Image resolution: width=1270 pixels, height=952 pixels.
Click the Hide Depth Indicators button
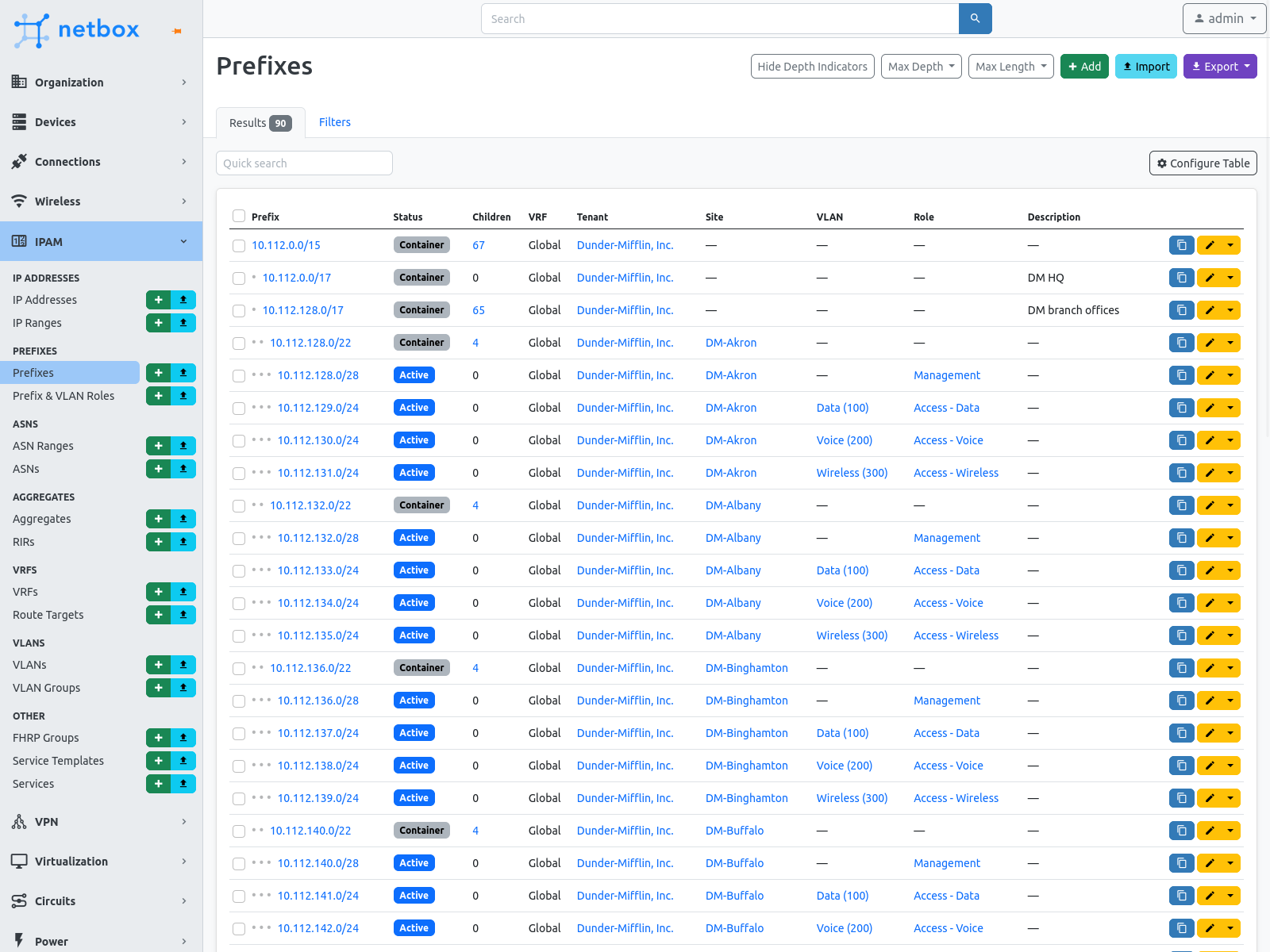coord(812,66)
